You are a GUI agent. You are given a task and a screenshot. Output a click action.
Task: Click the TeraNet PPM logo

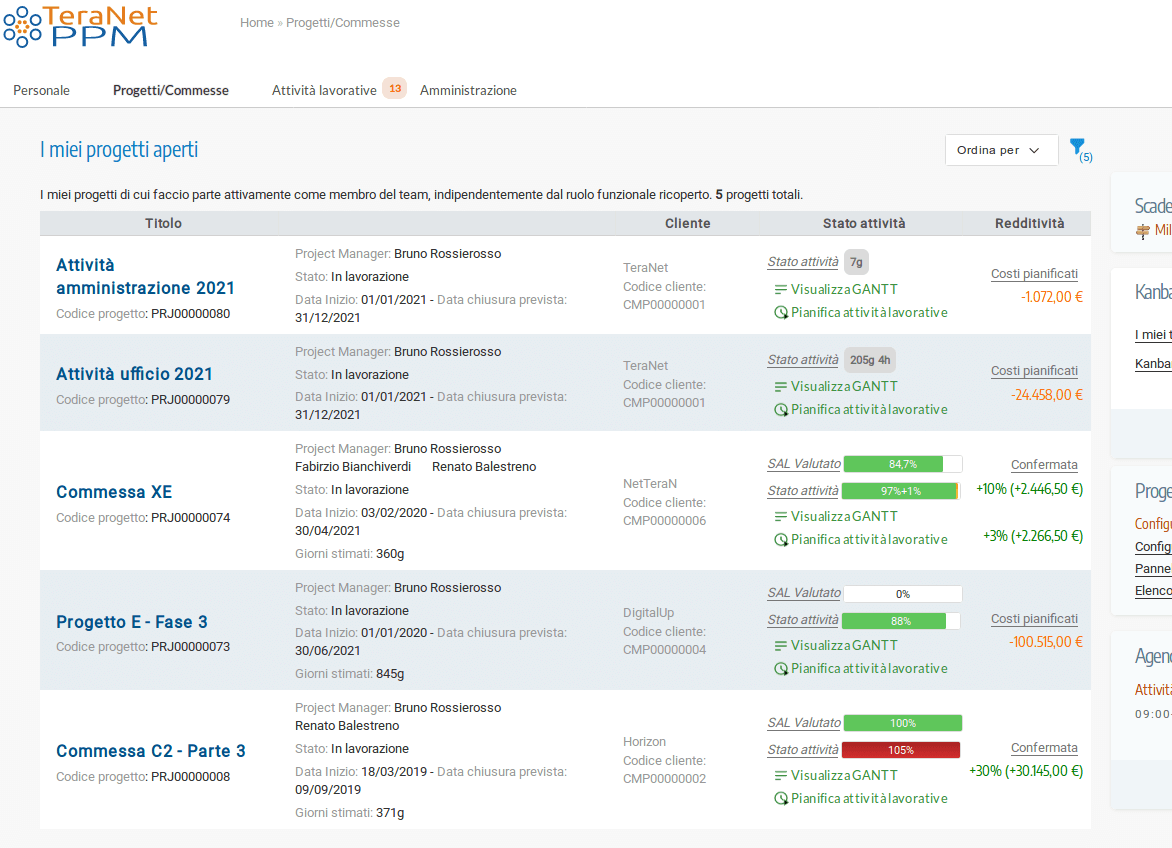pyautogui.click(x=80, y=26)
